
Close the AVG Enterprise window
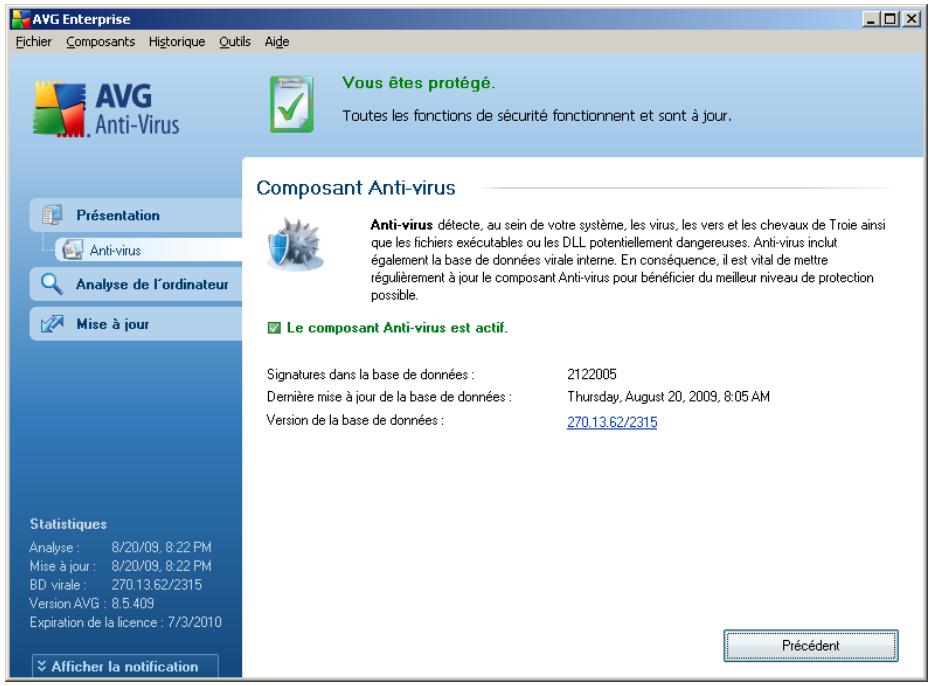[911, 19]
